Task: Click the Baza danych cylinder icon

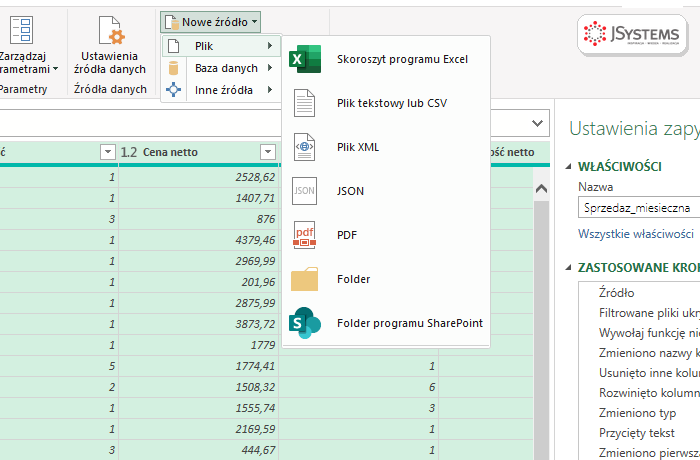Action: click(x=174, y=68)
